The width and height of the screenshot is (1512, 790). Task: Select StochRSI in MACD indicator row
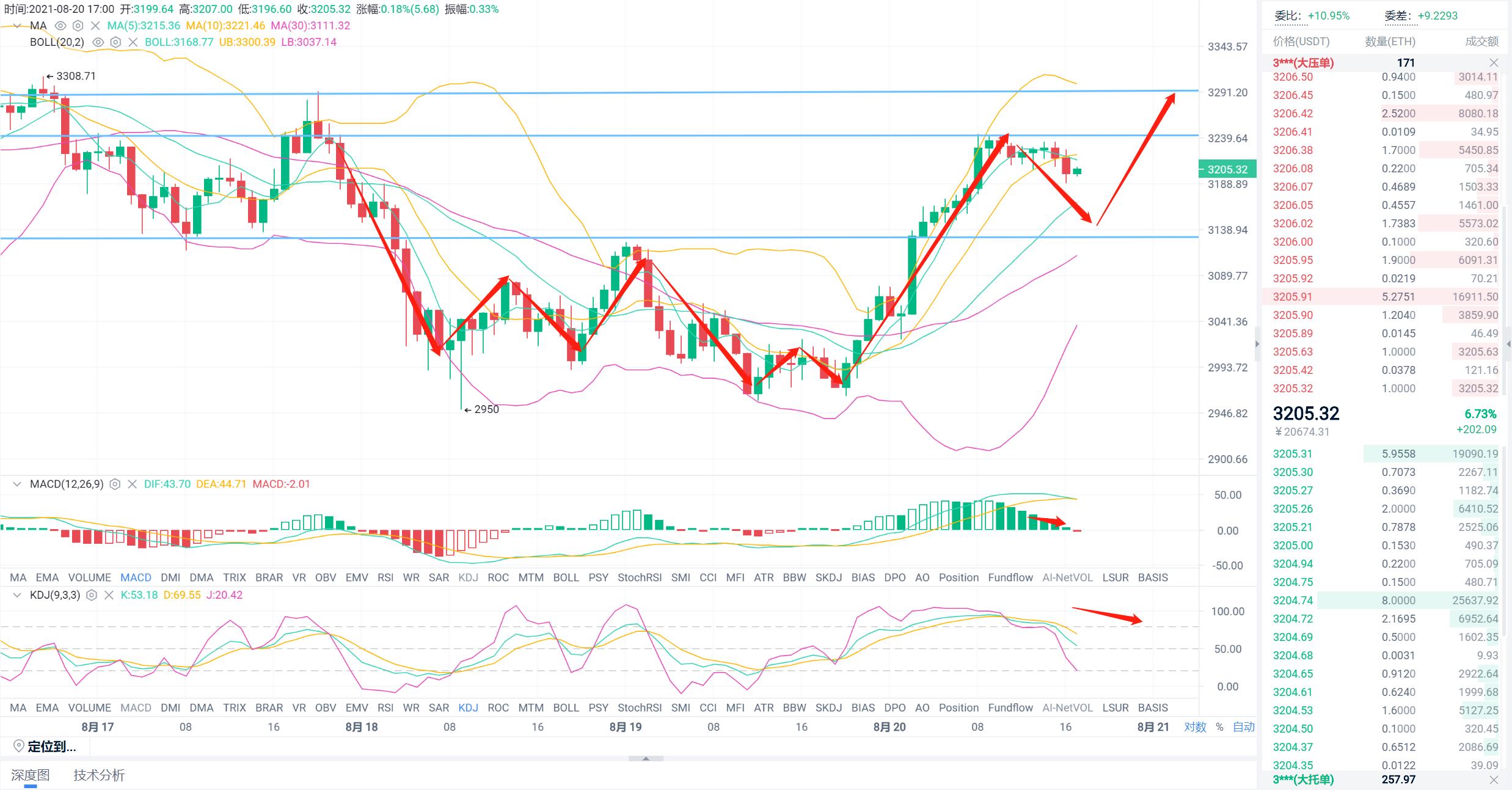(639, 577)
